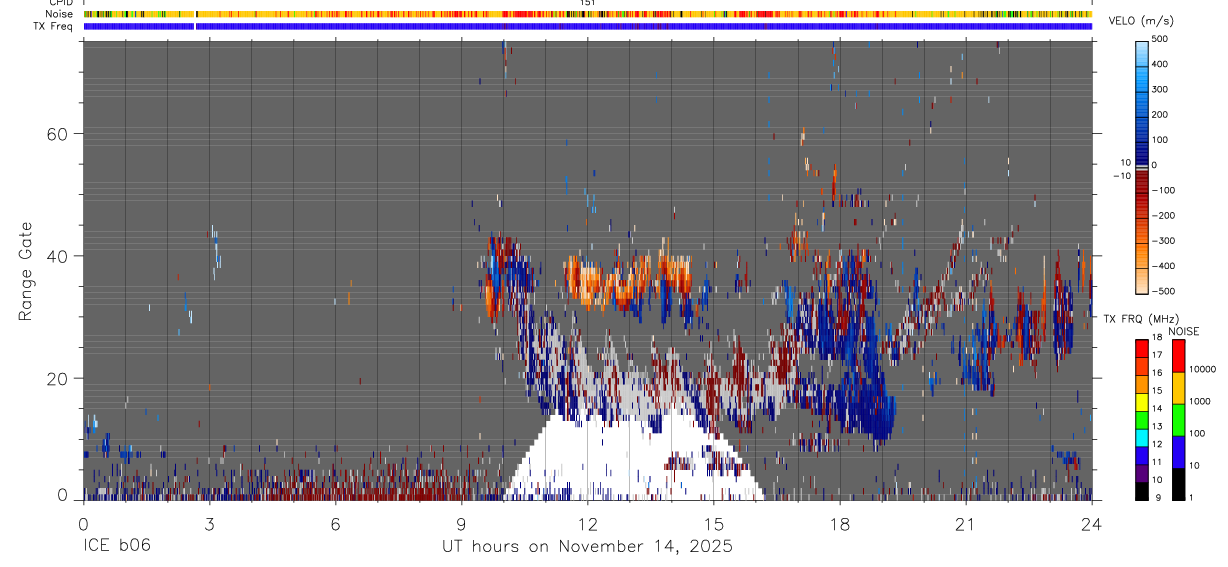Click the cyan segment of the TX FRQ color bar
This screenshot has width=1228, height=567.
click(x=1142, y=436)
